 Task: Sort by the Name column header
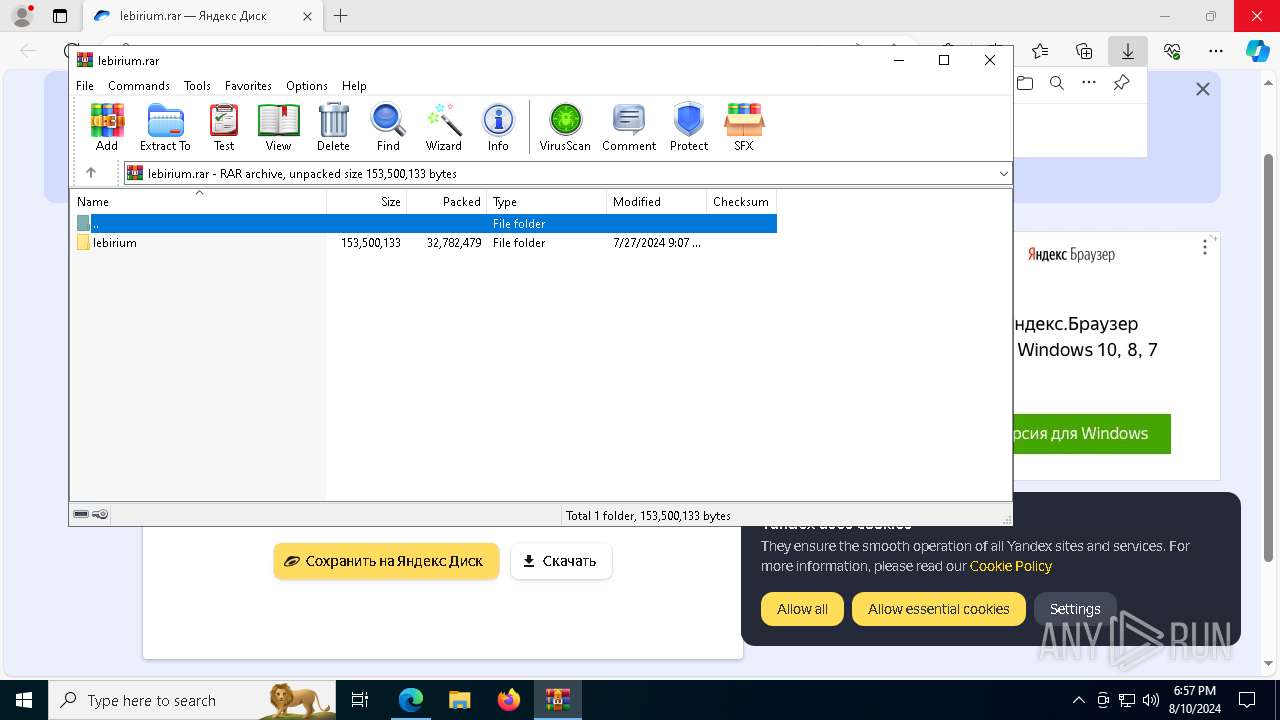click(198, 202)
